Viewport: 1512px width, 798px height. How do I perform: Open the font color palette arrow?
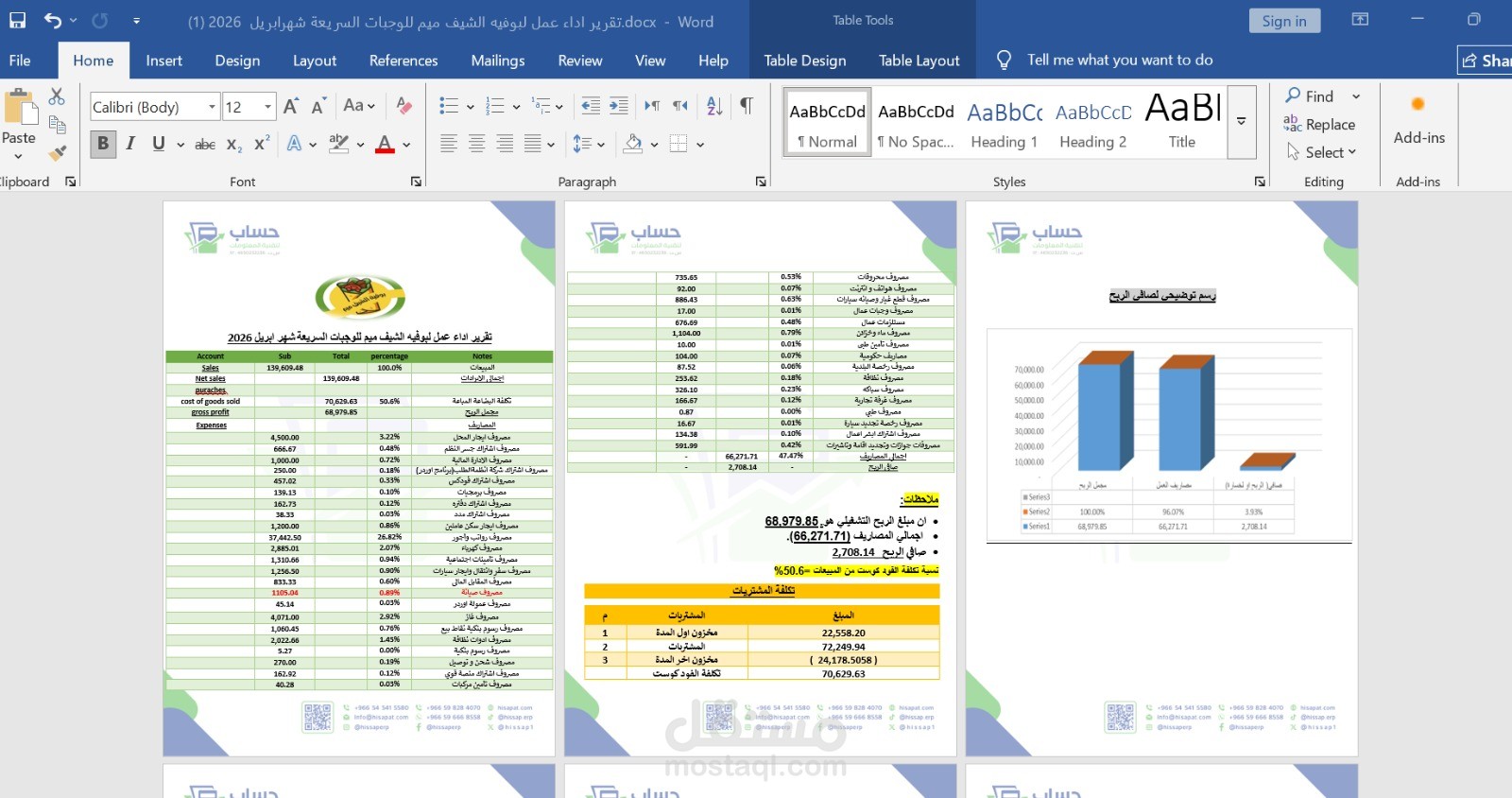tap(406, 145)
